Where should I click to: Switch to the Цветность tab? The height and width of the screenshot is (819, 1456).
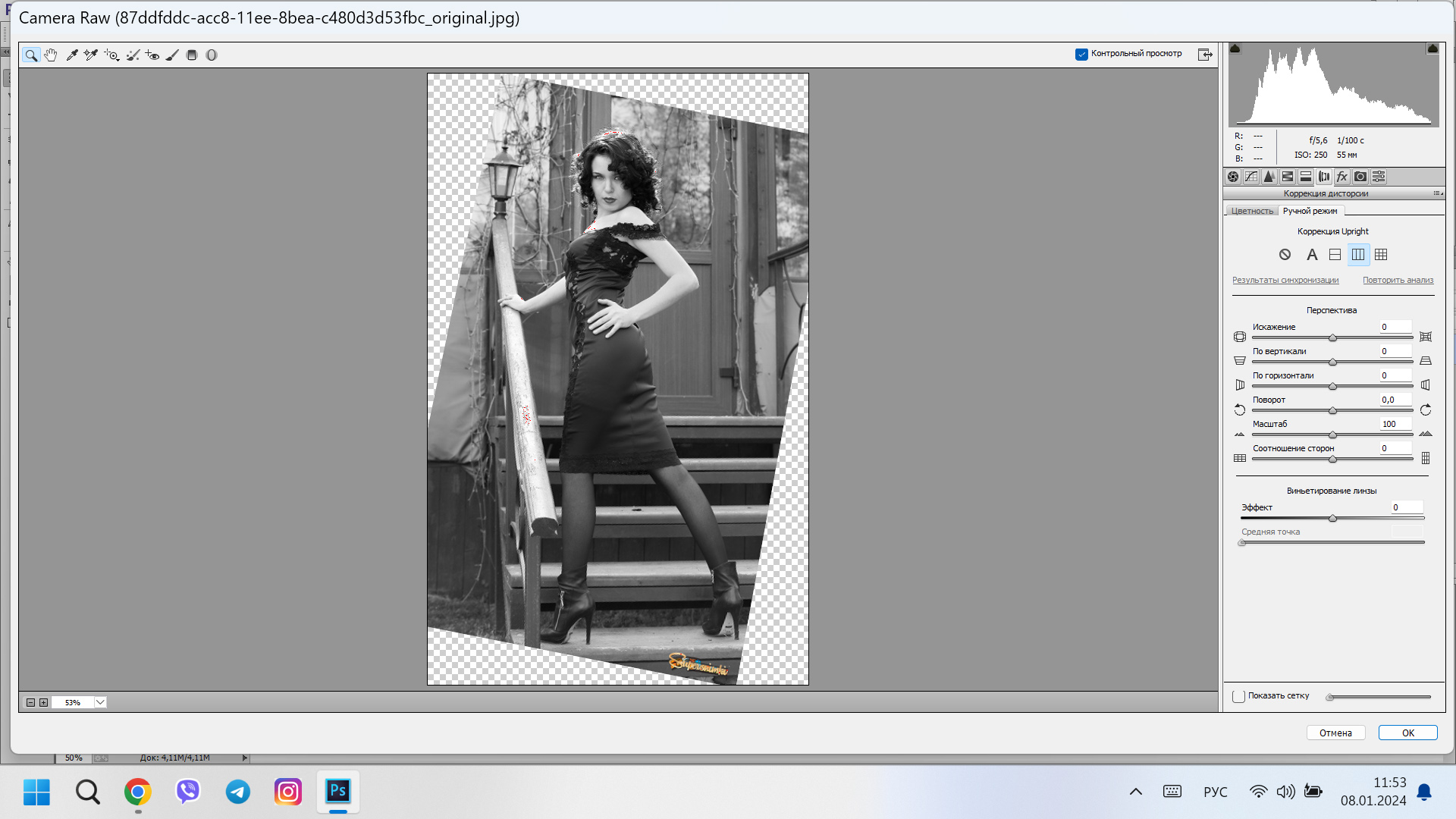pos(1252,211)
